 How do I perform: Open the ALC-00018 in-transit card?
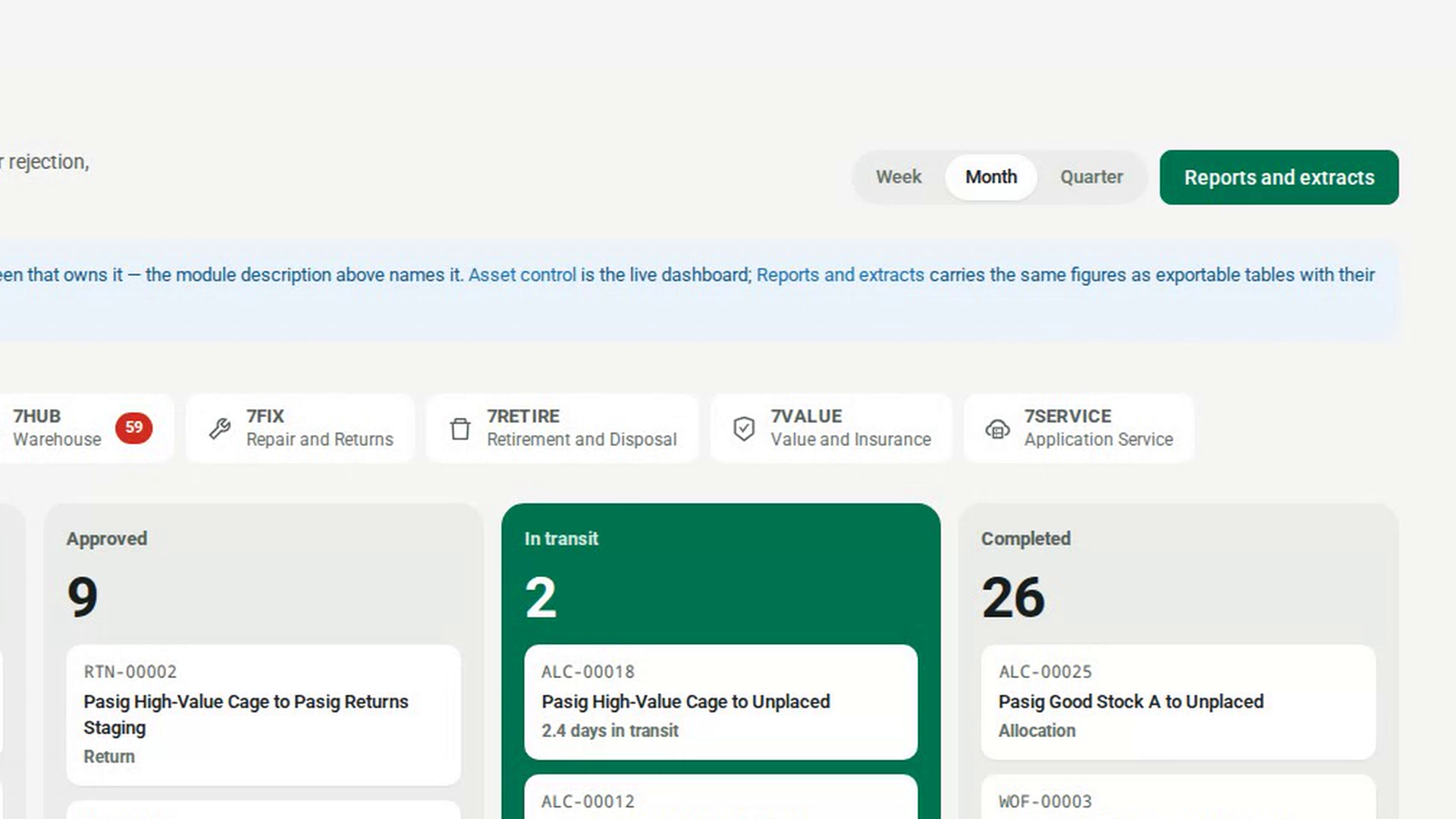tap(720, 701)
